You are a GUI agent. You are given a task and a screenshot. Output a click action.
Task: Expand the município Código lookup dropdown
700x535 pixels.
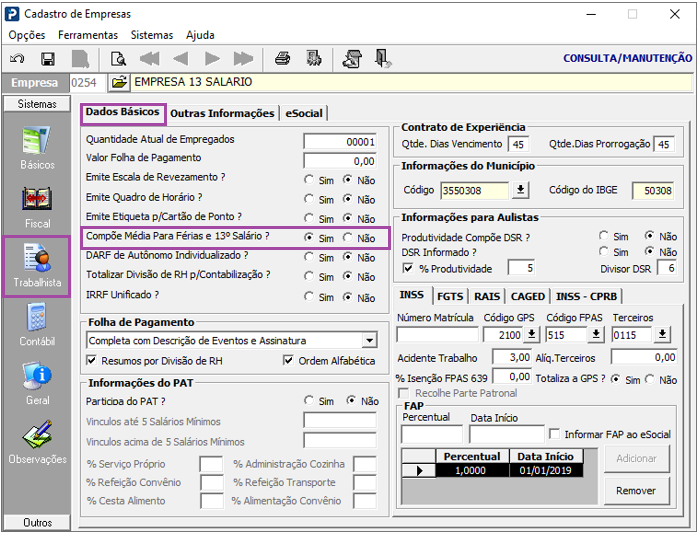pos(520,190)
